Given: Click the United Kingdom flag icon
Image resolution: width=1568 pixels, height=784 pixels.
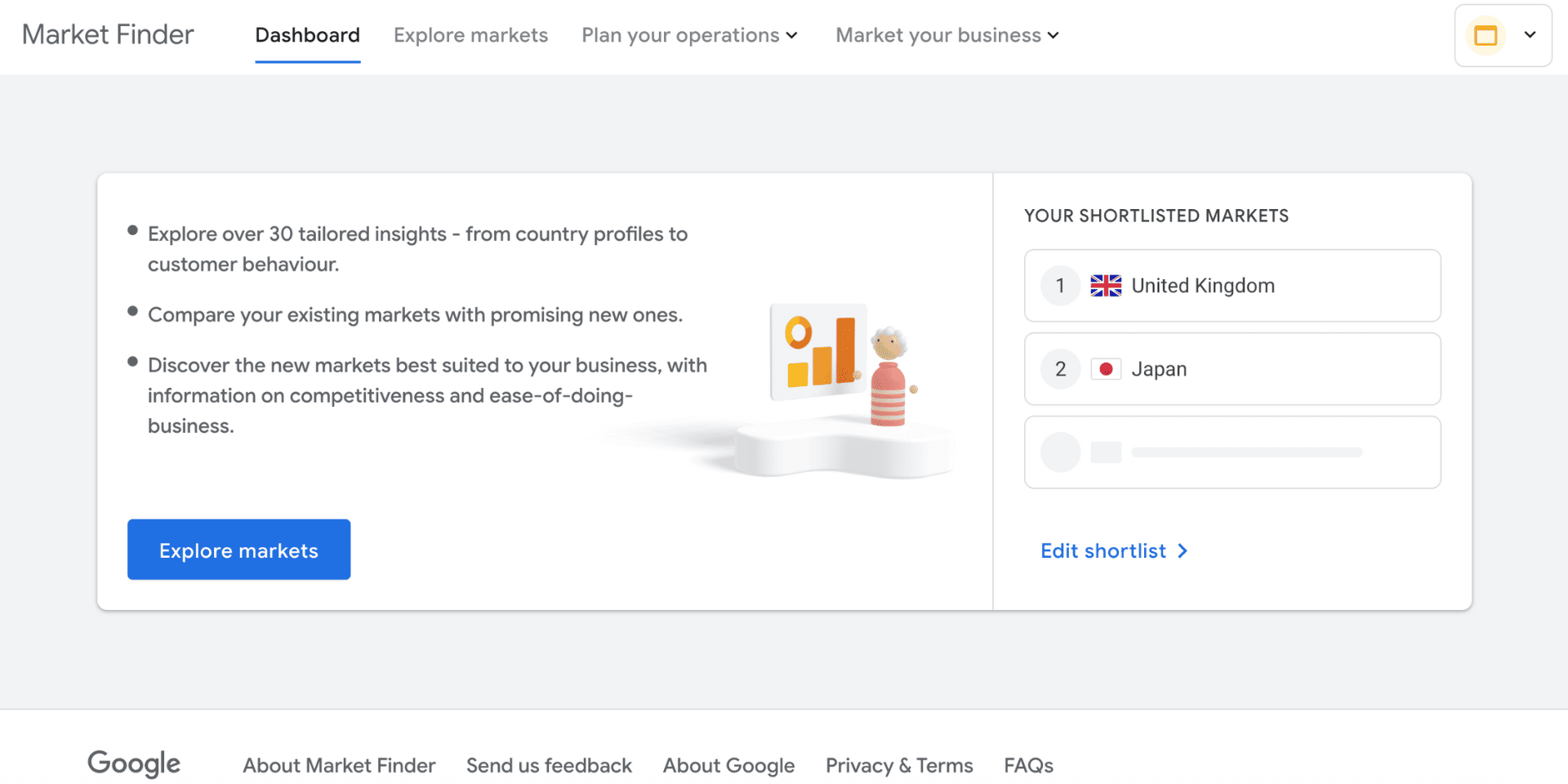Looking at the screenshot, I should coord(1106,286).
